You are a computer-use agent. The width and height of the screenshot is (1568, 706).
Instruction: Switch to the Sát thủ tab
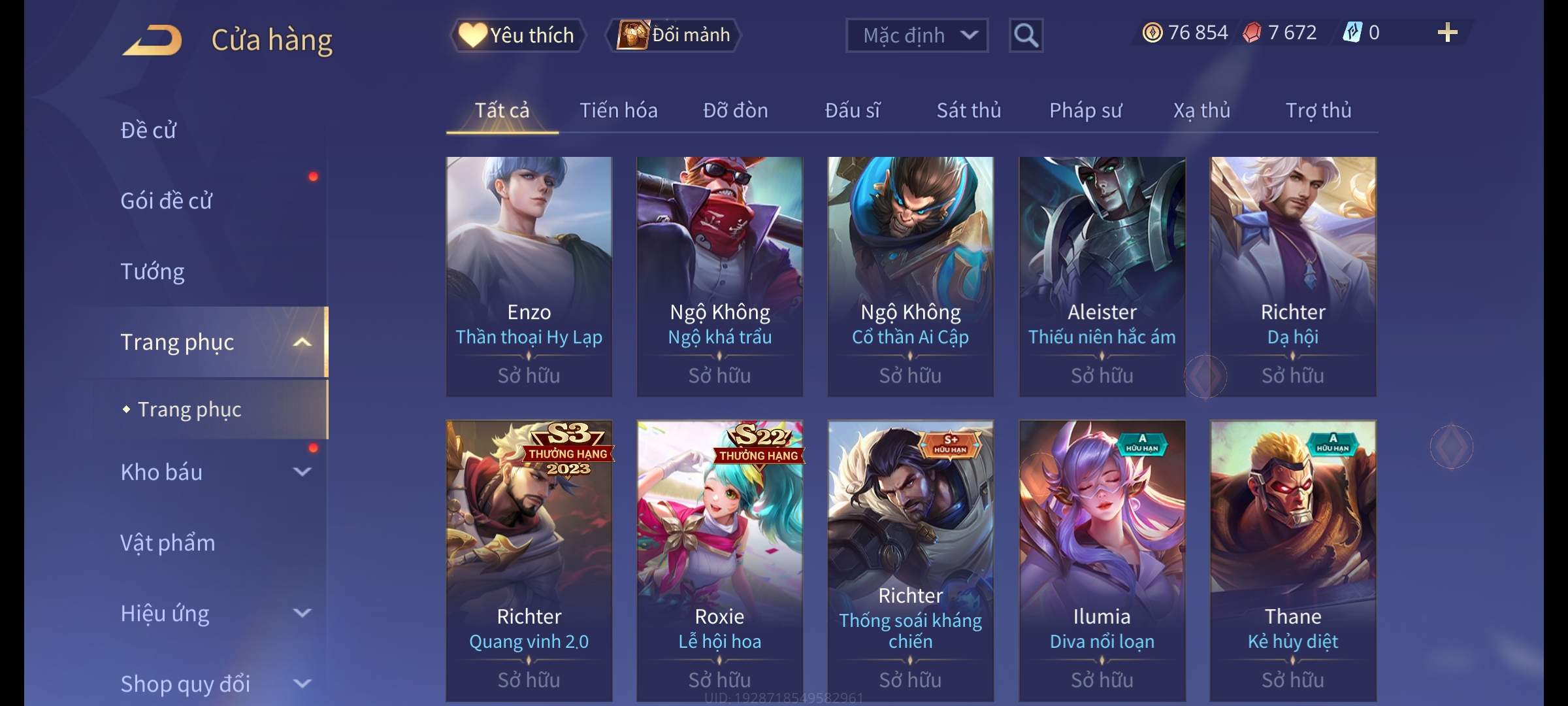pos(968,110)
